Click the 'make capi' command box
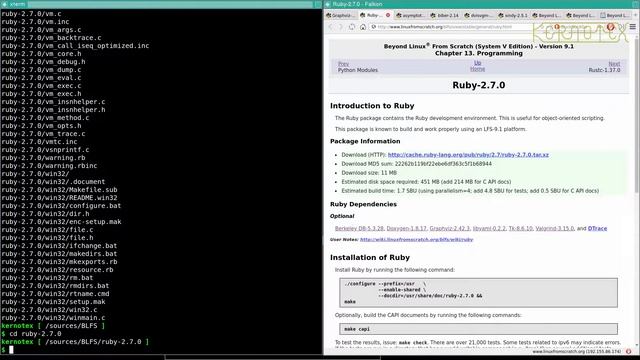The width and height of the screenshot is (640, 360). click(478, 329)
